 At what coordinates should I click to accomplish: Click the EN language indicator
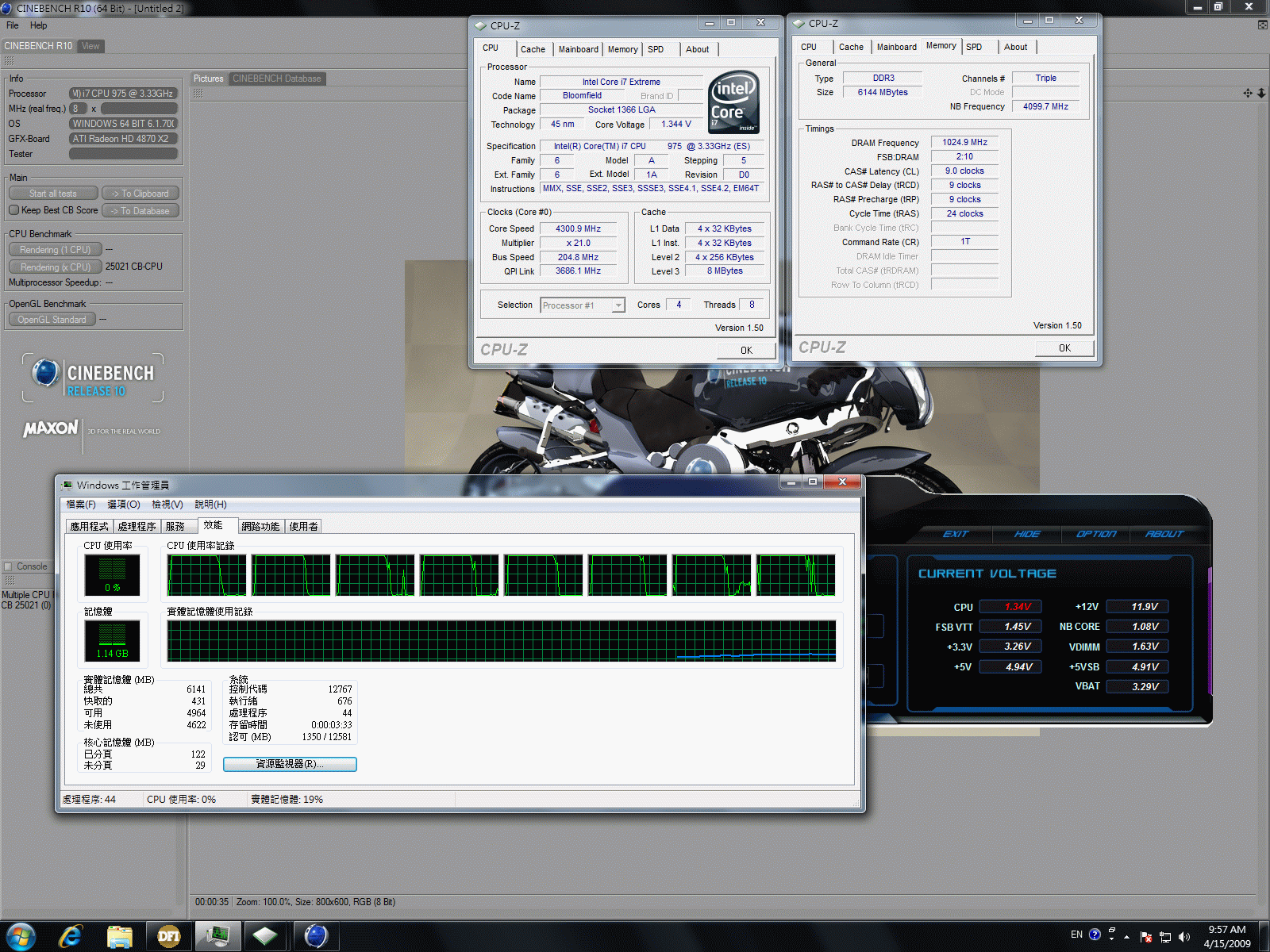1076,935
